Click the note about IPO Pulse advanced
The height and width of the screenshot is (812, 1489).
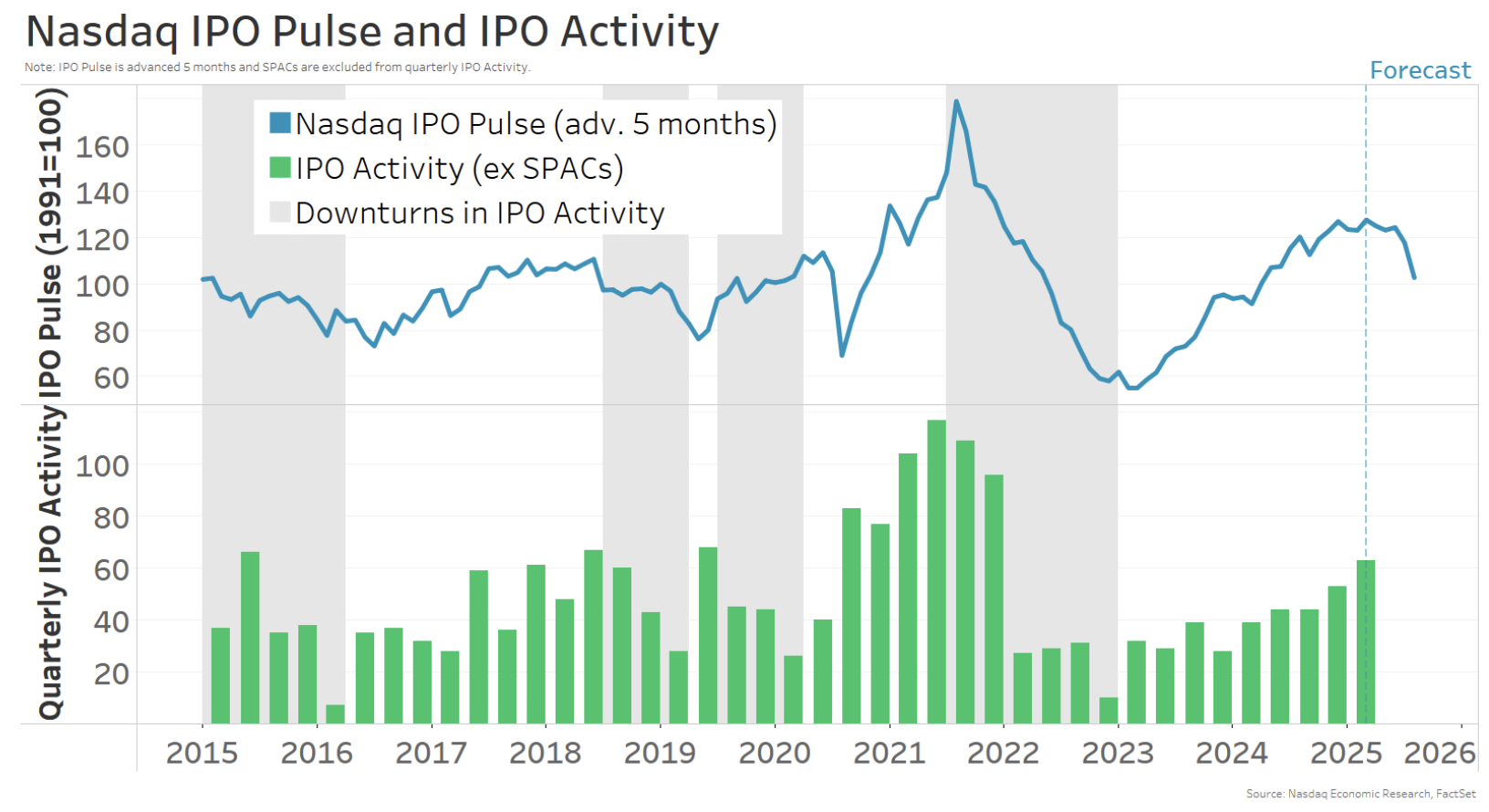[277, 67]
